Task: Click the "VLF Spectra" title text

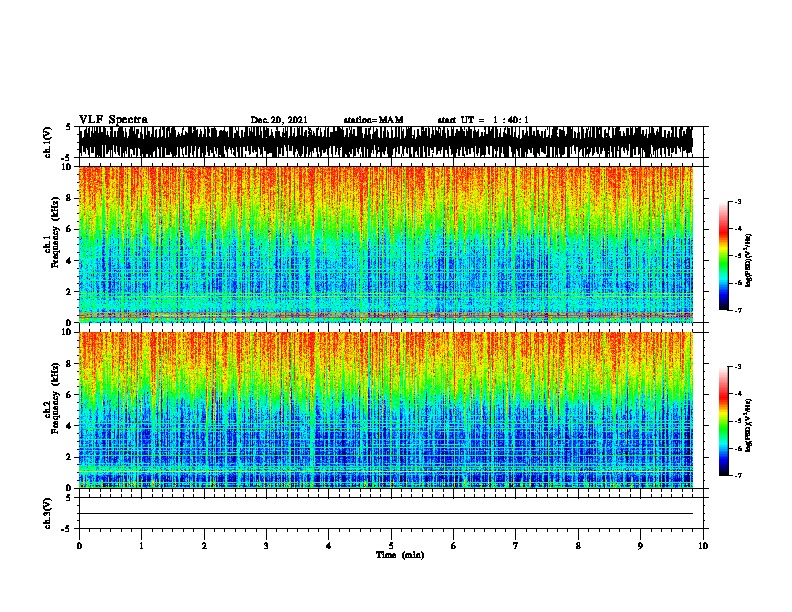Action: (113, 120)
